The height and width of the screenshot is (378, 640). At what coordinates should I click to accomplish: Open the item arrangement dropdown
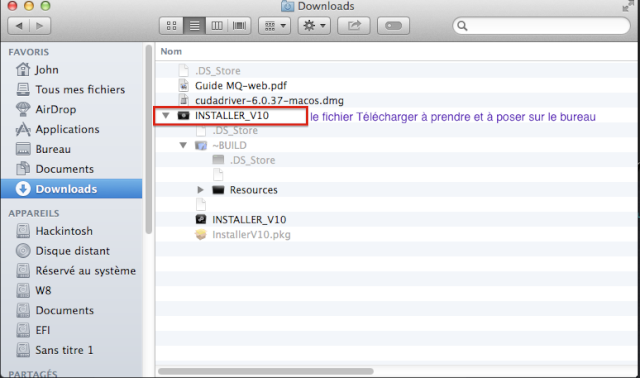(275, 26)
